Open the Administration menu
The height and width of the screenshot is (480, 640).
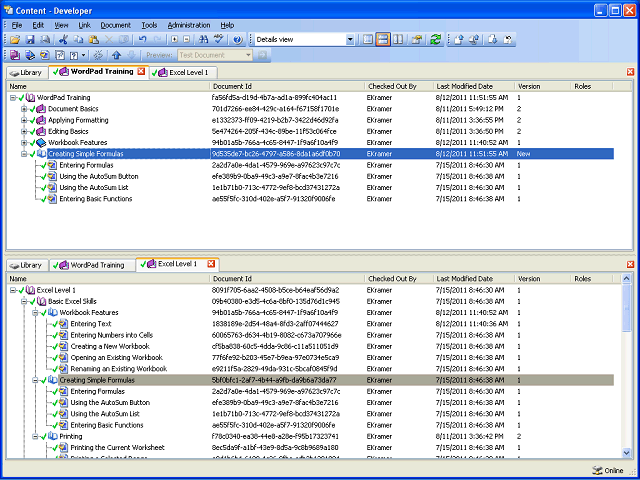point(189,25)
